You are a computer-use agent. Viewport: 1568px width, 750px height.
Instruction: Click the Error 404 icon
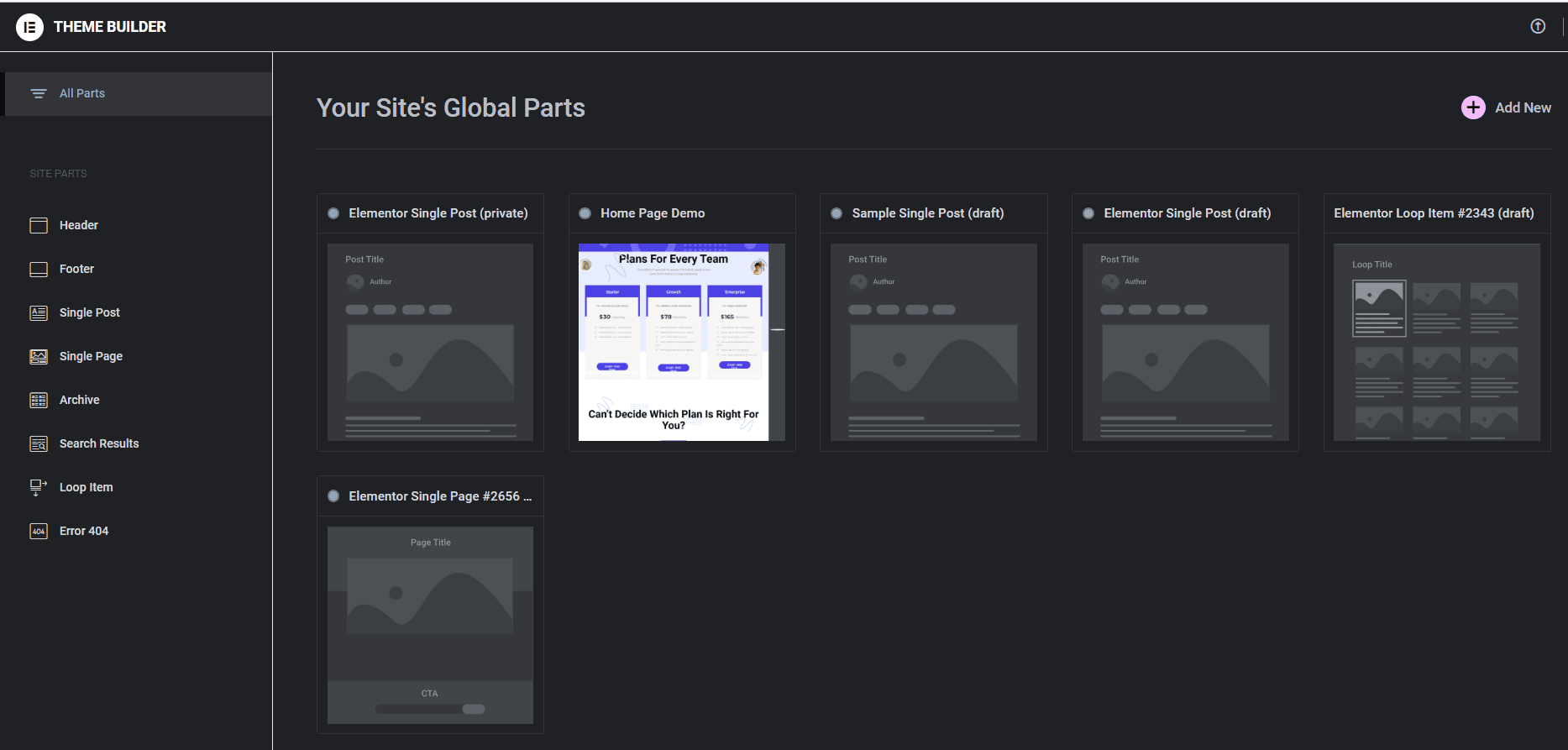click(39, 531)
